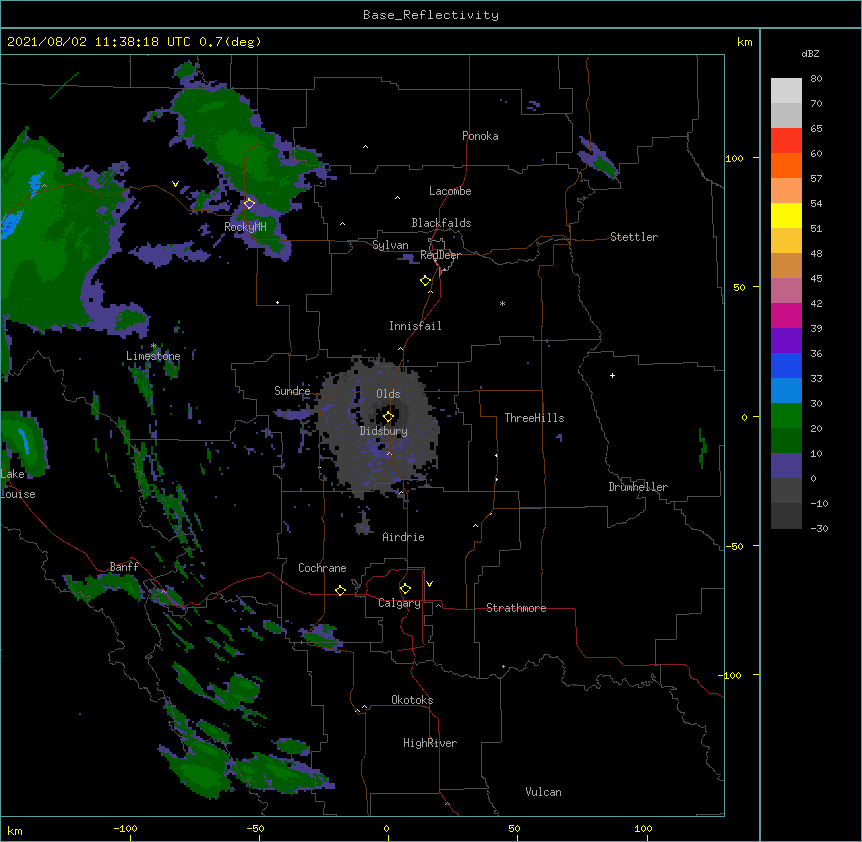Click the Calgary city label

point(399,603)
